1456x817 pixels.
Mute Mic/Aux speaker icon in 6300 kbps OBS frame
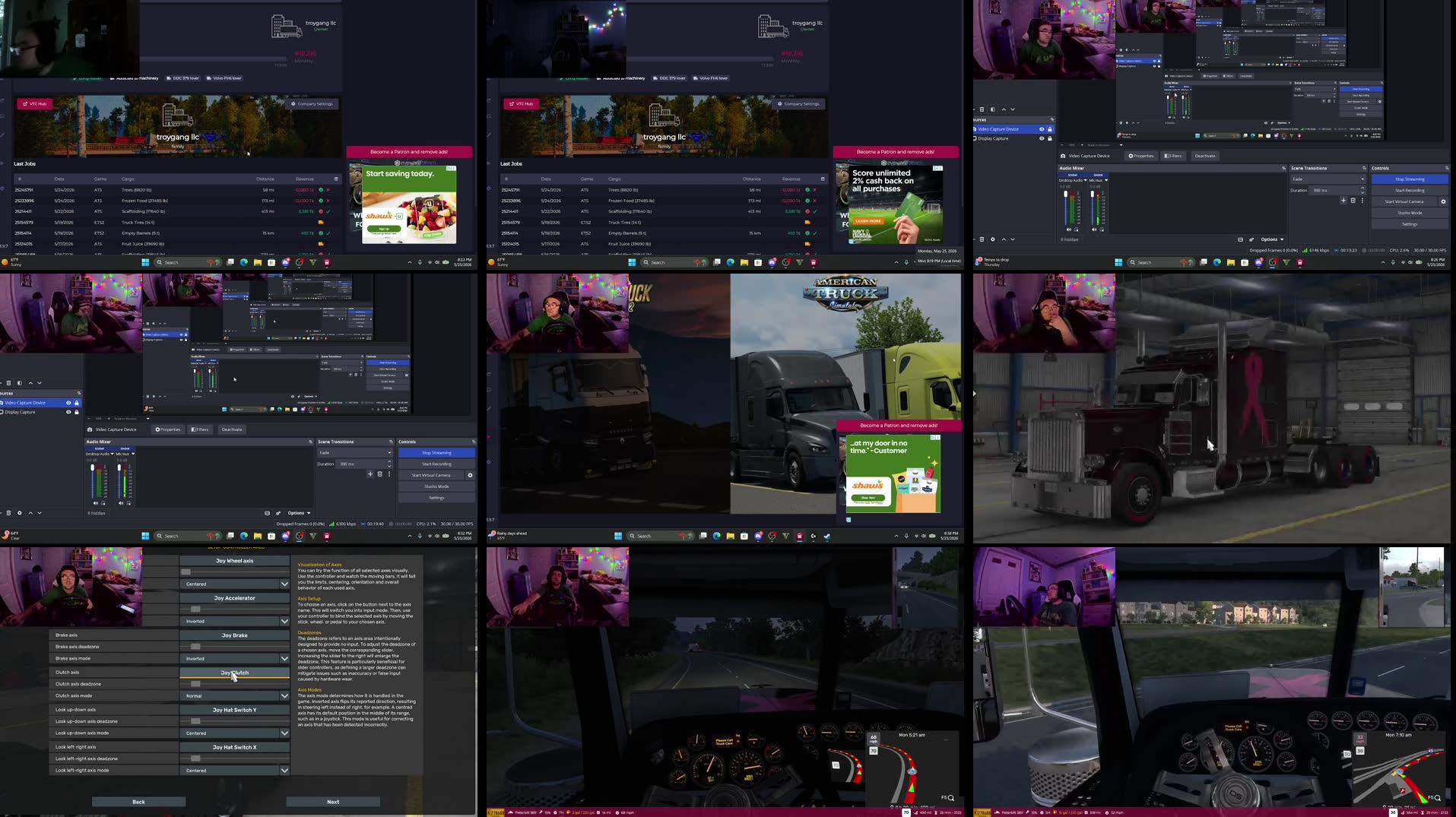coord(122,503)
